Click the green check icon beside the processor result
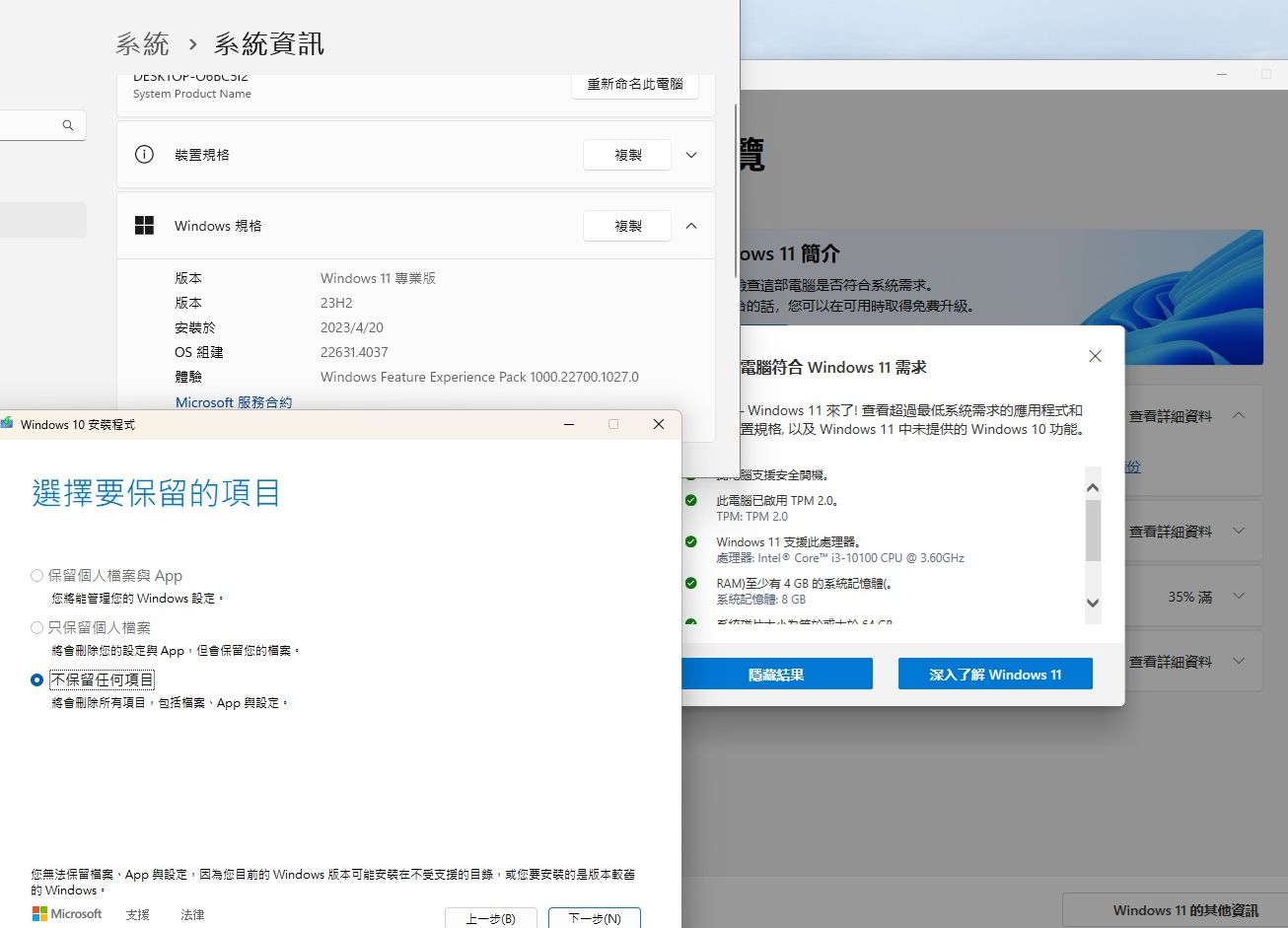The width and height of the screenshot is (1288, 928). 691,541
